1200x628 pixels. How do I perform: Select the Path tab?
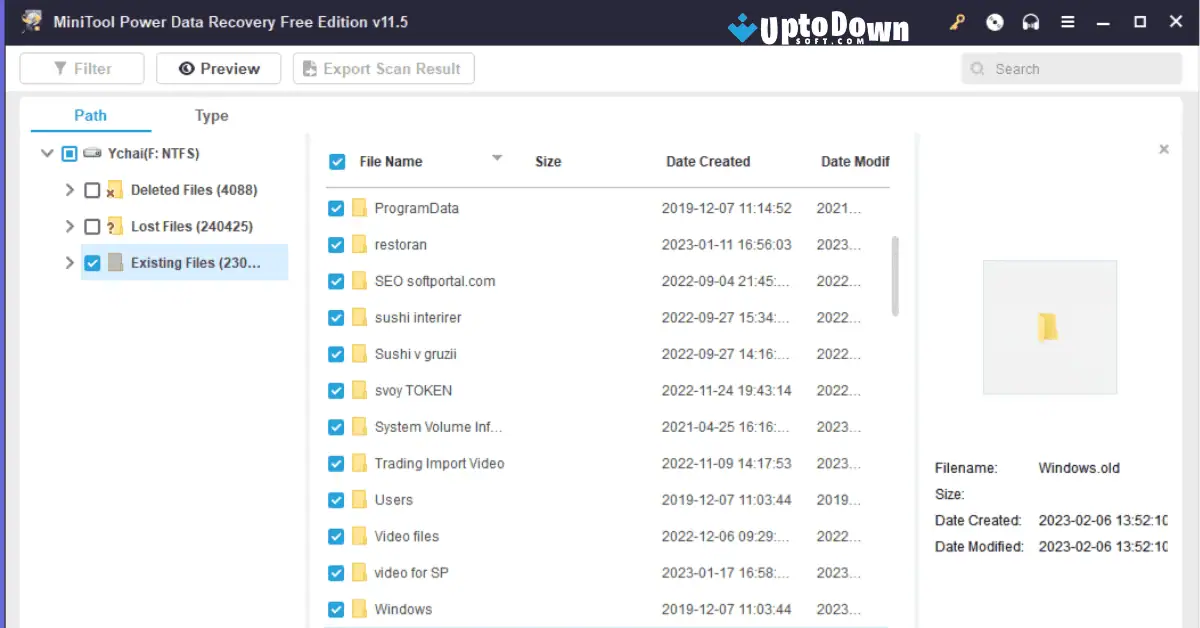tap(90, 115)
